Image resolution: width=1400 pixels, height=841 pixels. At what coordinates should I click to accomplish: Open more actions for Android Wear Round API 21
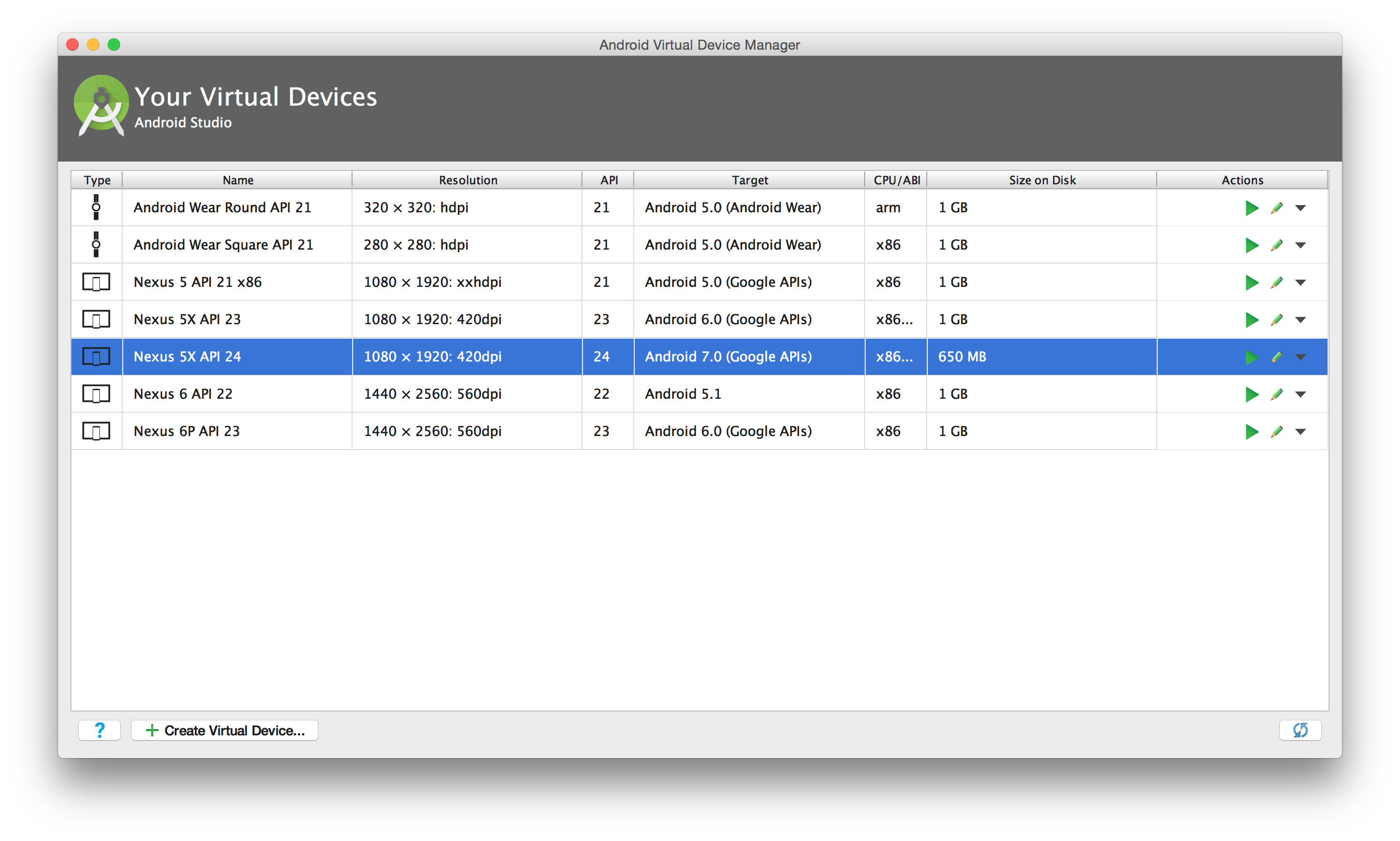(1300, 208)
